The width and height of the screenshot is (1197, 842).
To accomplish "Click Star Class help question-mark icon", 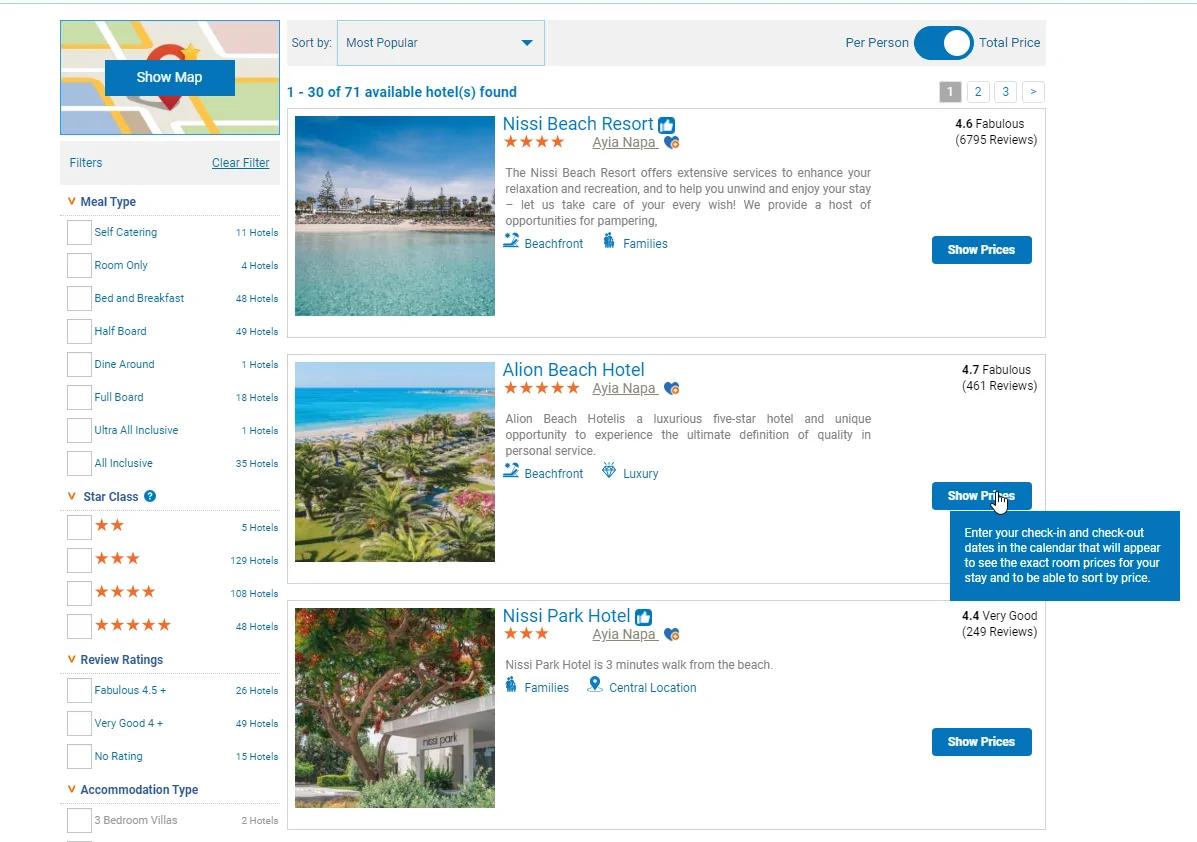I will point(150,496).
